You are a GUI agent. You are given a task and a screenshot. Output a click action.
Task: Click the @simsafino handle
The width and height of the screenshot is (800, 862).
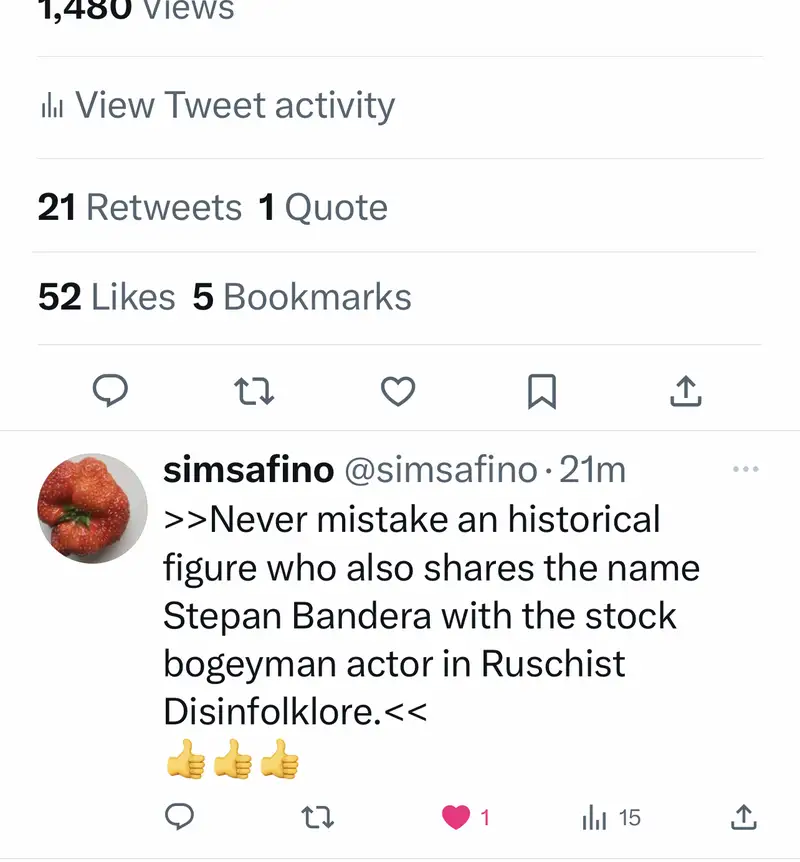click(440, 469)
